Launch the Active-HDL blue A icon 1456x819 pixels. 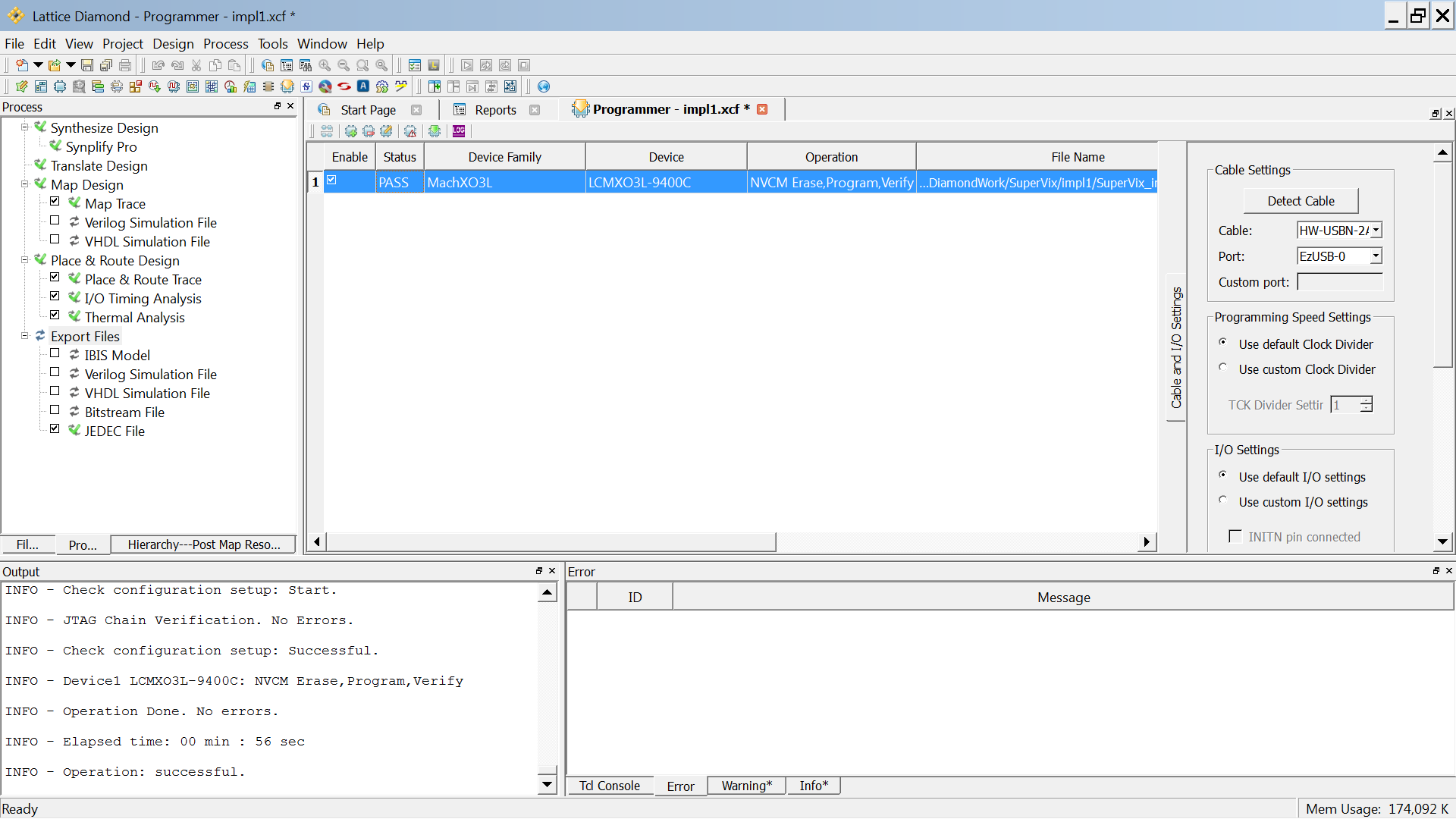(363, 86)
